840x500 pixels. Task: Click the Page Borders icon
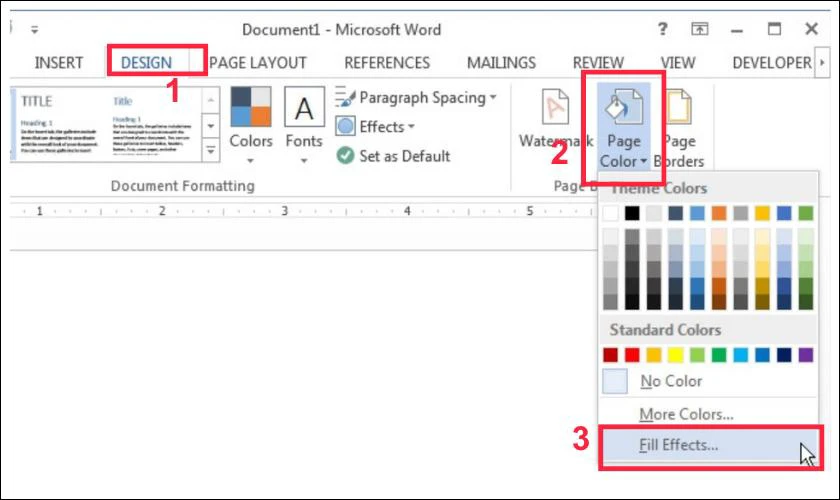679,107
